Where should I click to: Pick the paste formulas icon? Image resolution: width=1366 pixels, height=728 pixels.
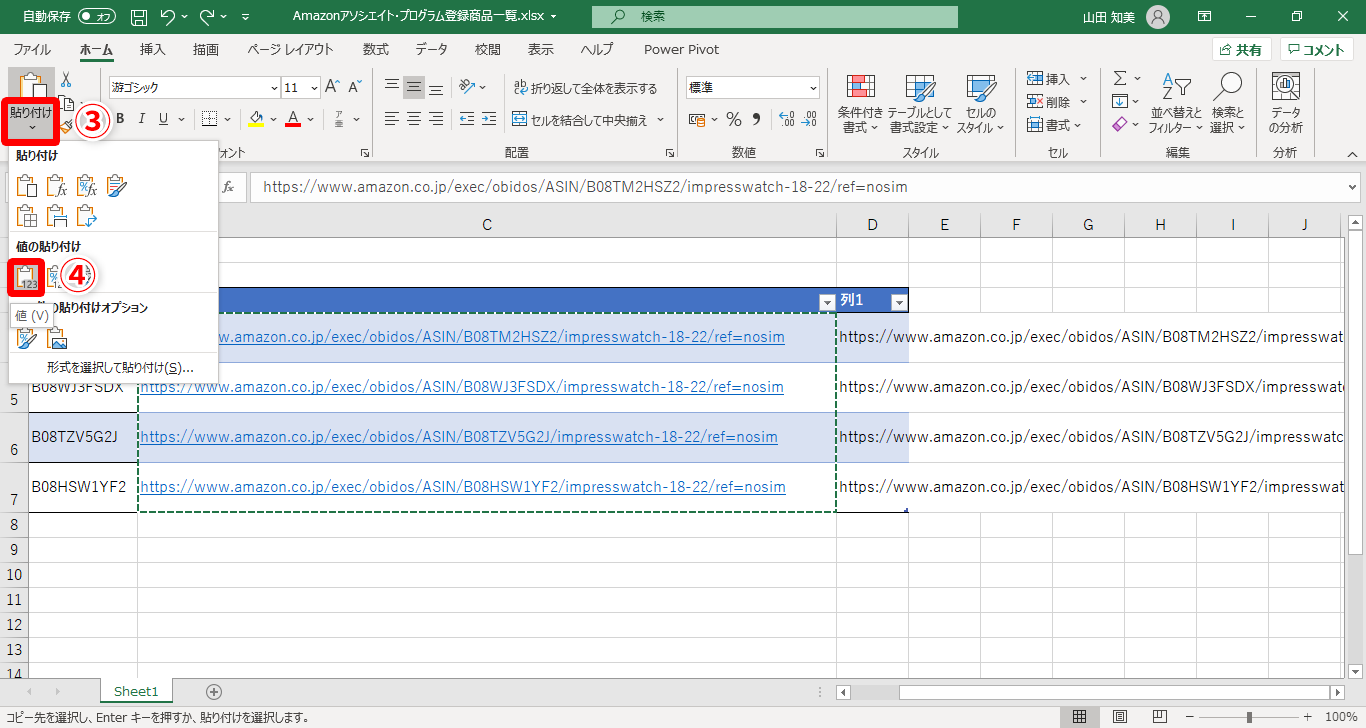57,186
